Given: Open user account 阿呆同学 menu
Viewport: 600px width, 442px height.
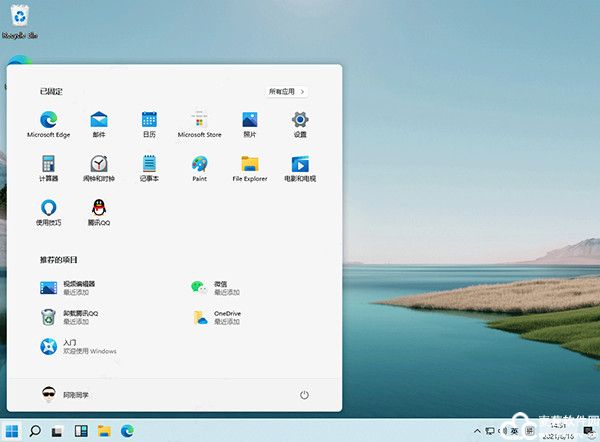Looking at the screenshot, I should click(x=66, y=395).
